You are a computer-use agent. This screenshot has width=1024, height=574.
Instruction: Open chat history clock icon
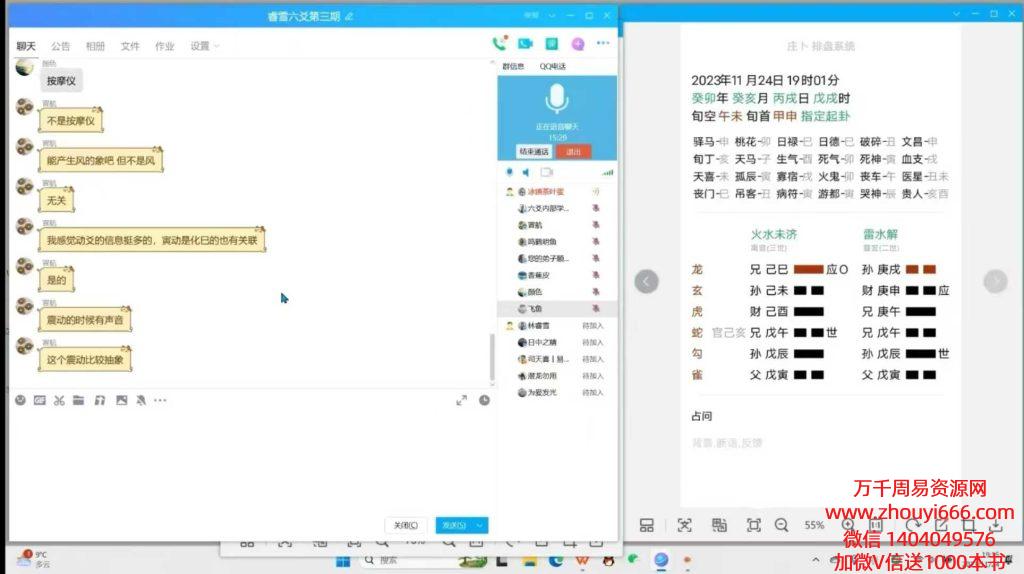point(484,400)
